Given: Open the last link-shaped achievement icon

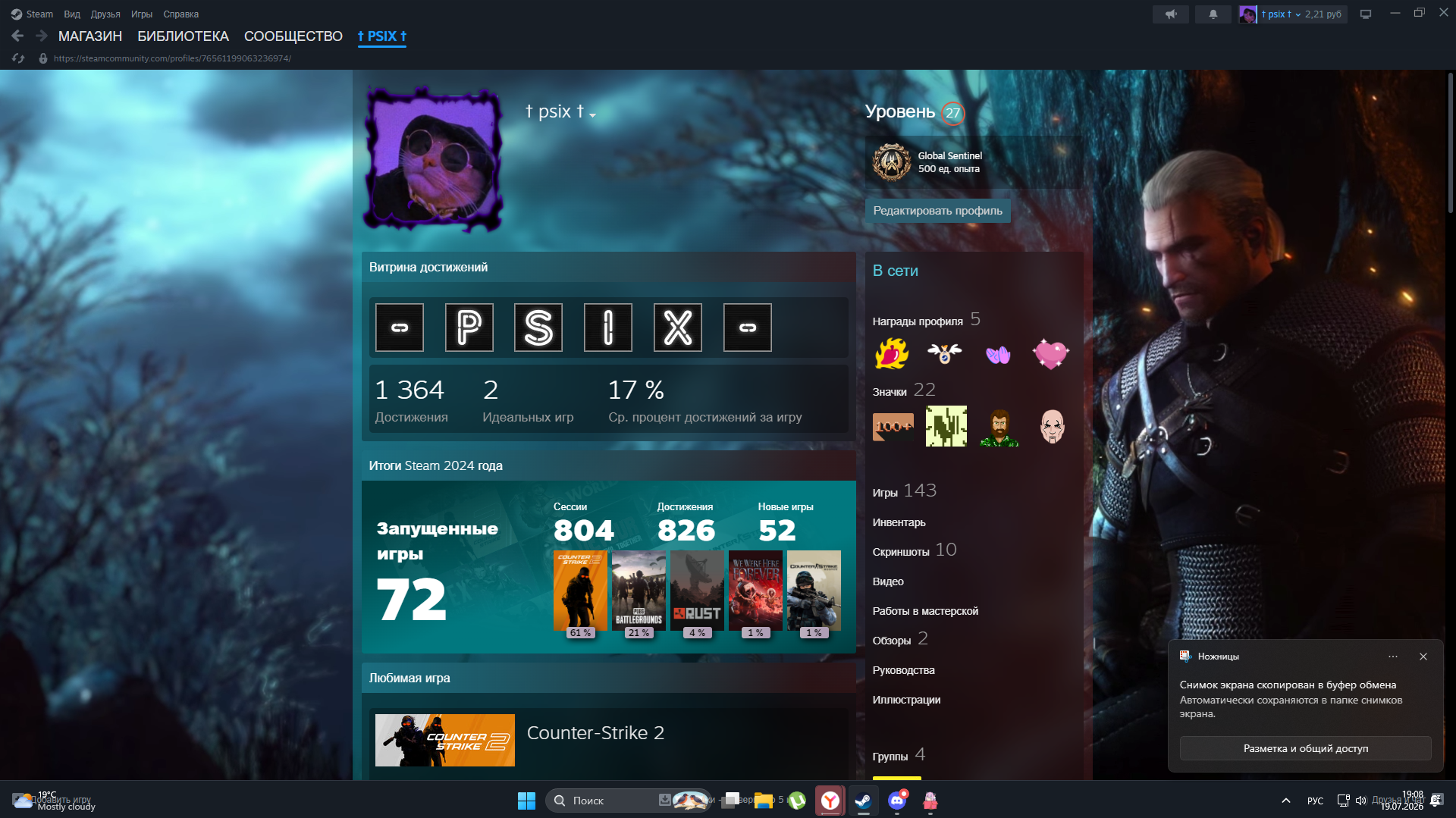Looking at the screenshot, I should click(748, 328).
